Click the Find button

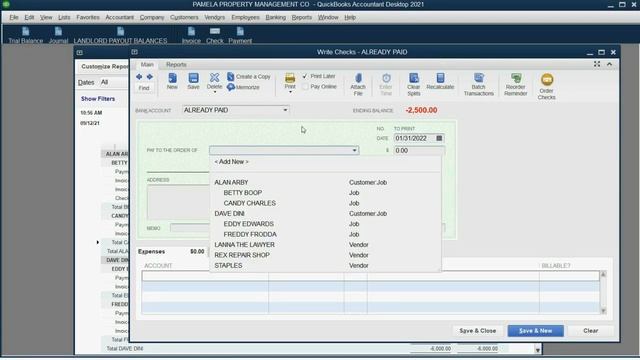[144, 88]
